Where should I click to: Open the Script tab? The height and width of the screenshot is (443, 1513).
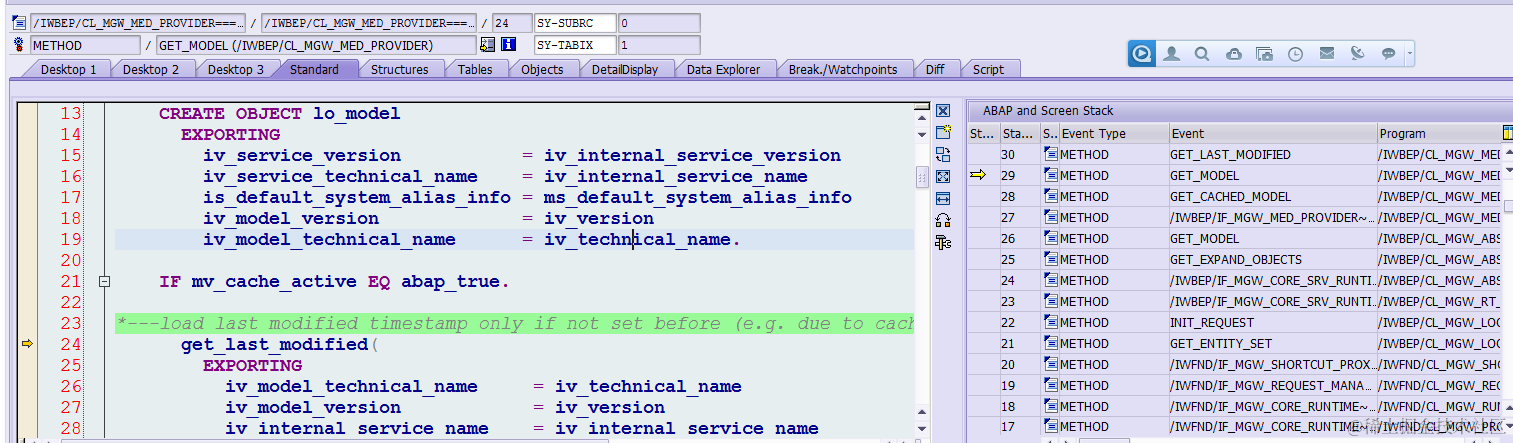988,69
